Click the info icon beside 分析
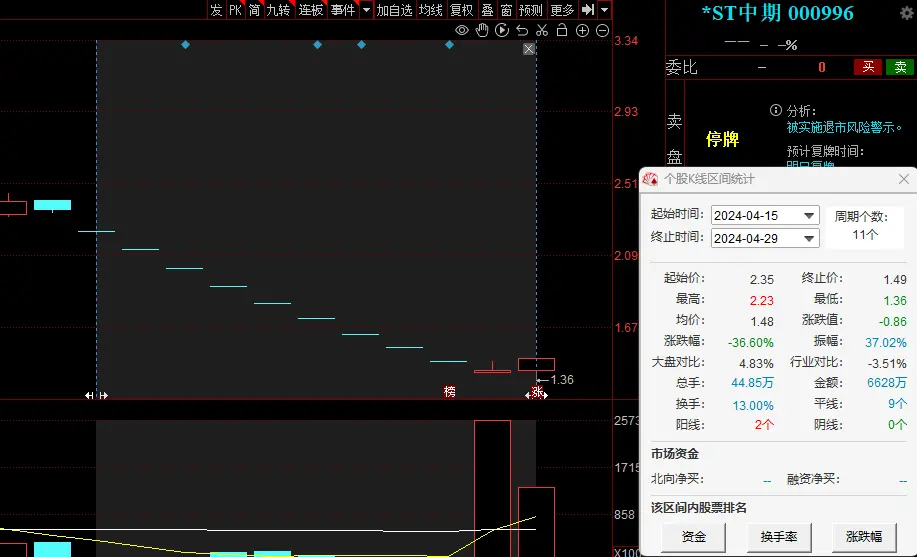 (x=775, y=111)
